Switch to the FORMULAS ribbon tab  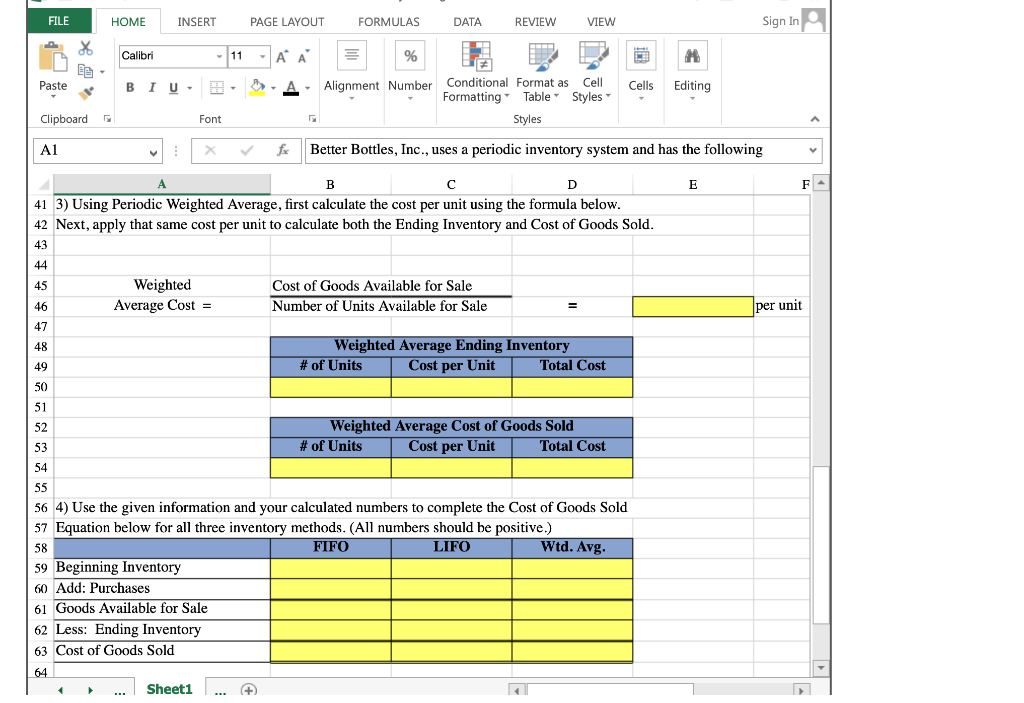(388, 21)
